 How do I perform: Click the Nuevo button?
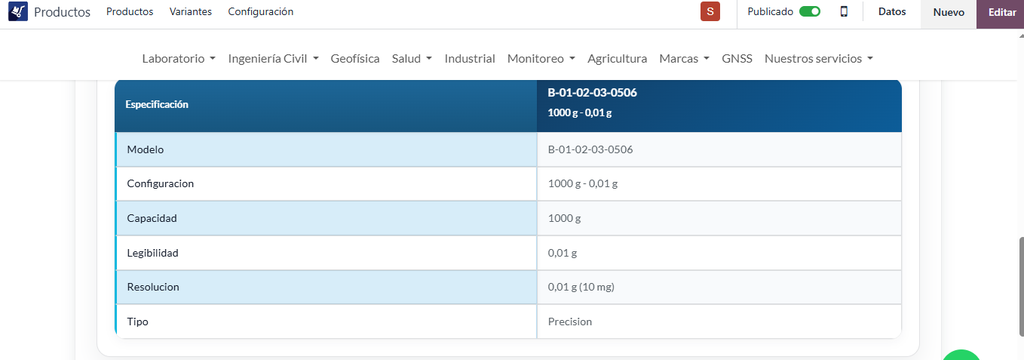coord(948,12)
